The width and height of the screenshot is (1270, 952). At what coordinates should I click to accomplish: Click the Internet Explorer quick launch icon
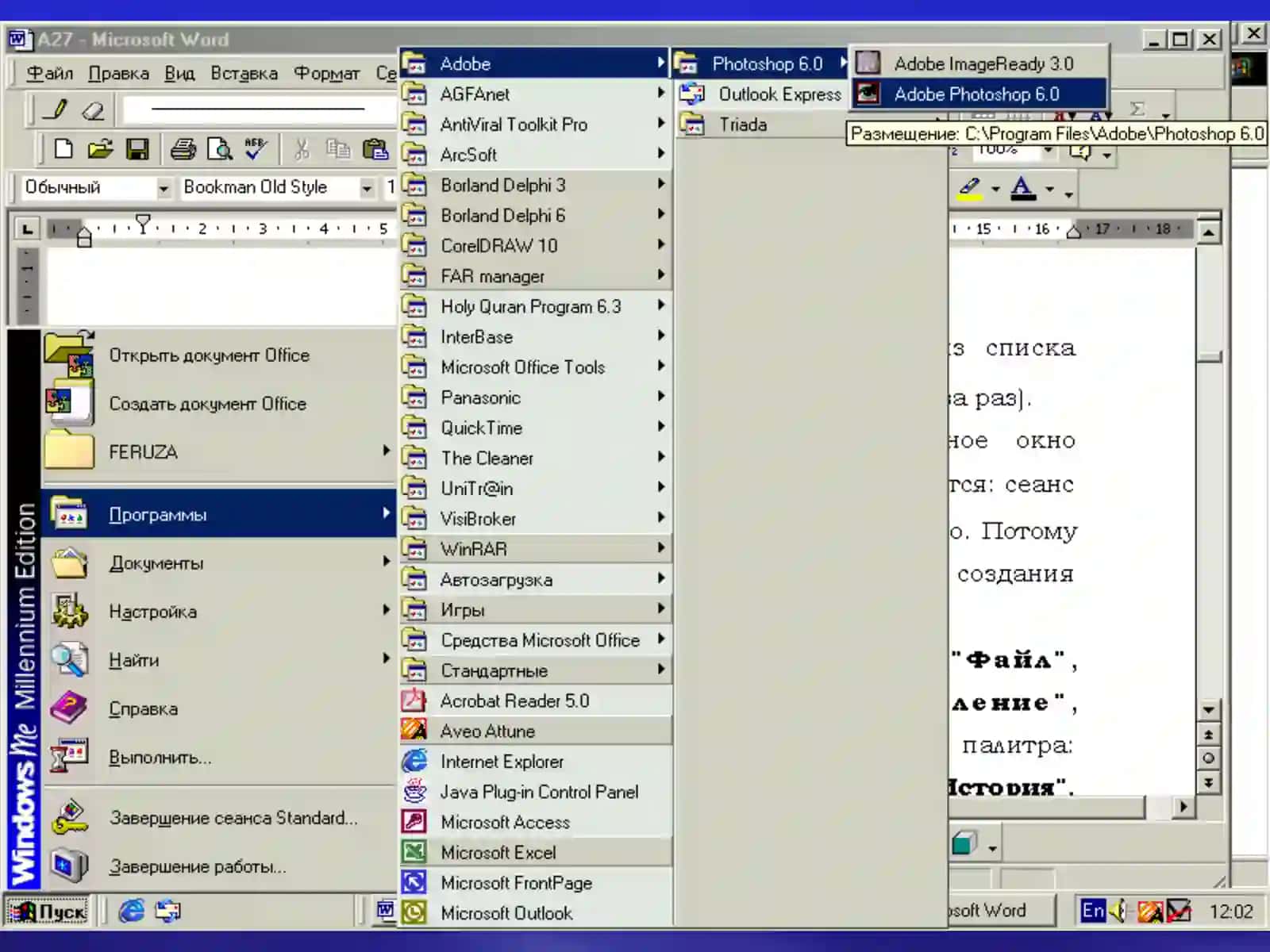131,911
